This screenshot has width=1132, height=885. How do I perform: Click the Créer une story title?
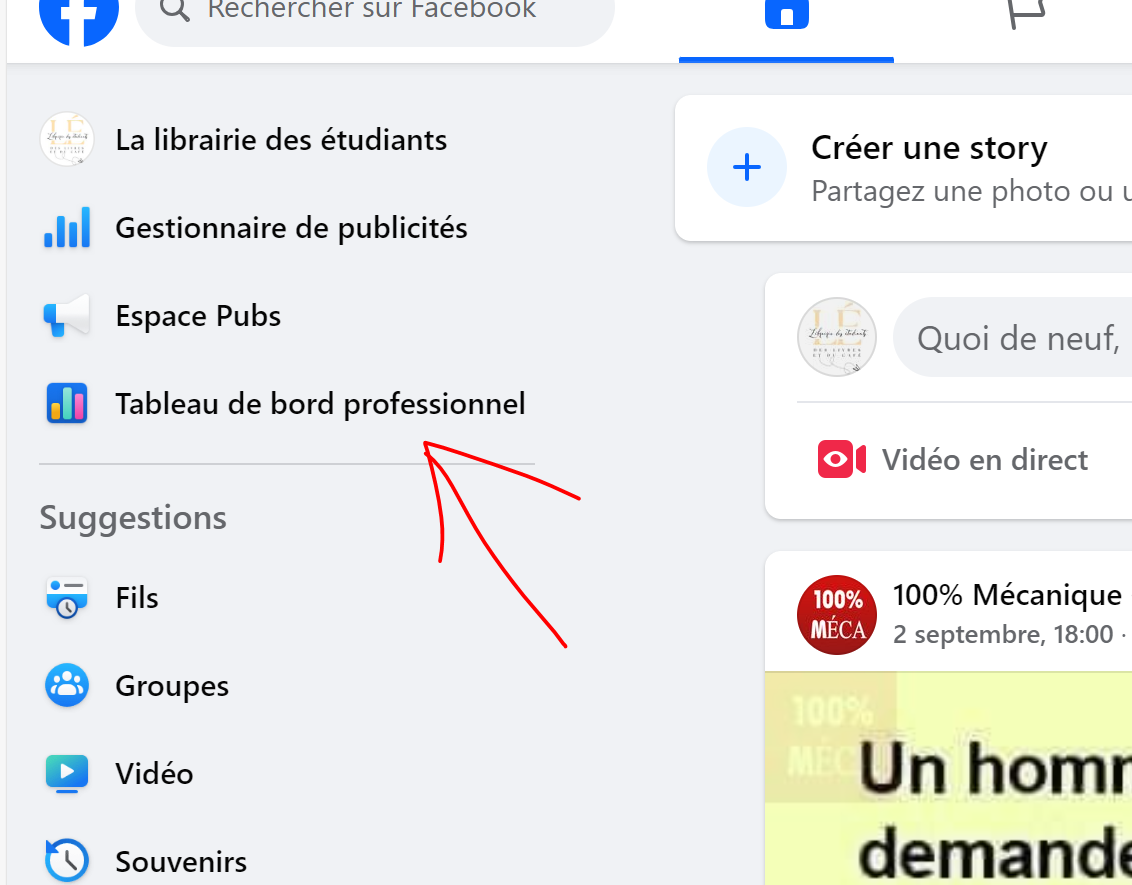tap(929, 148)
